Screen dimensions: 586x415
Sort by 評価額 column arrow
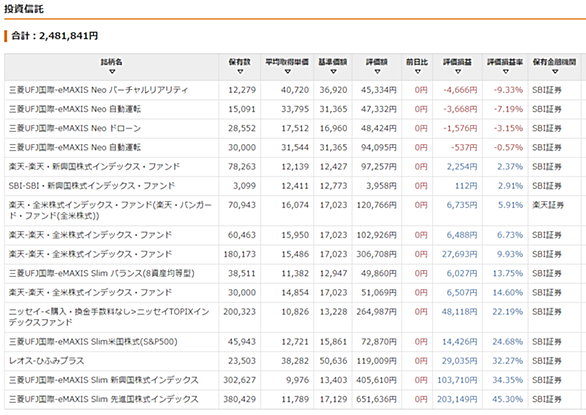[x=377, y=71]
